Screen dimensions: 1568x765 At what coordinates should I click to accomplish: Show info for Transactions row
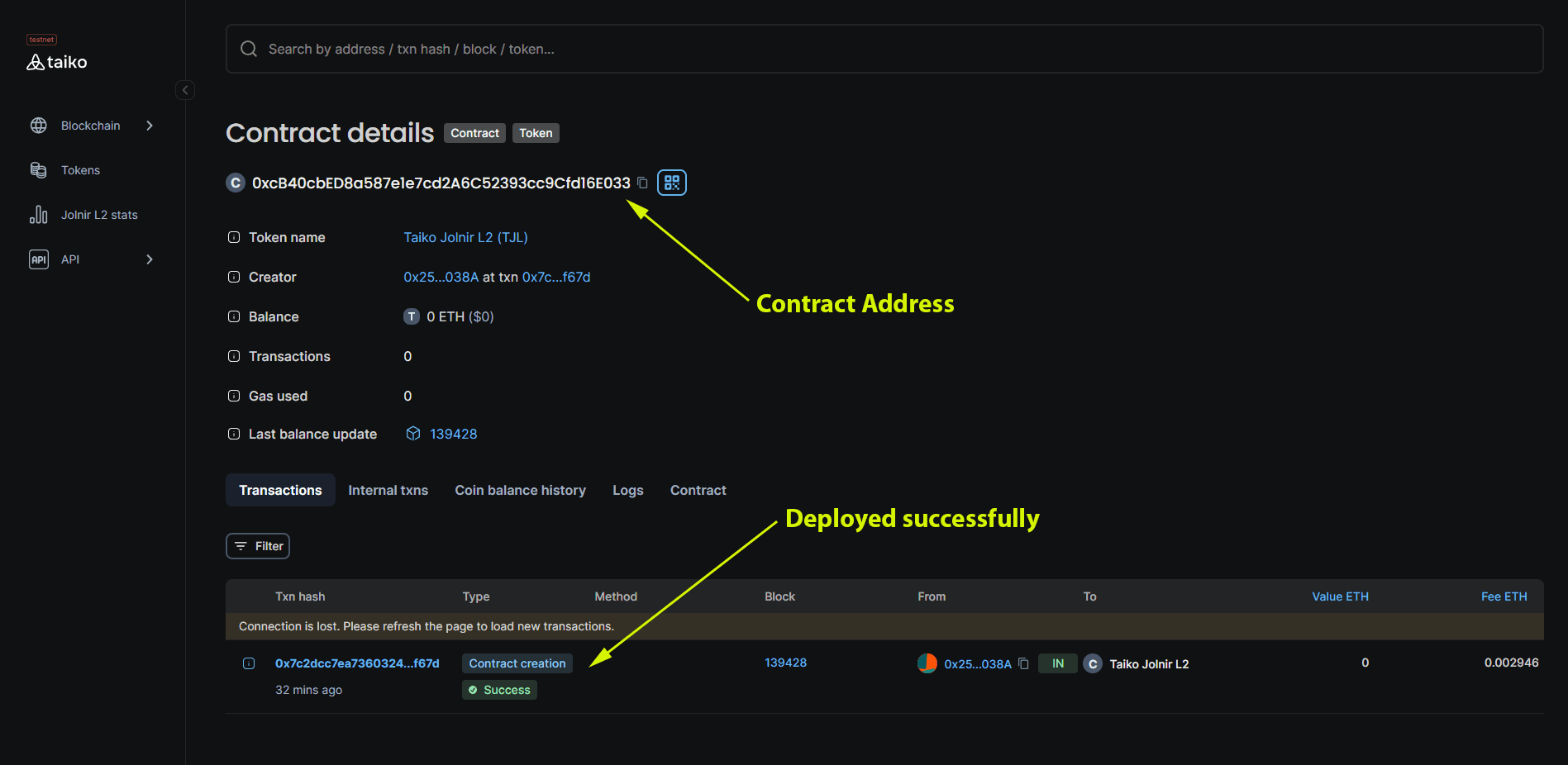click(234, 356)
